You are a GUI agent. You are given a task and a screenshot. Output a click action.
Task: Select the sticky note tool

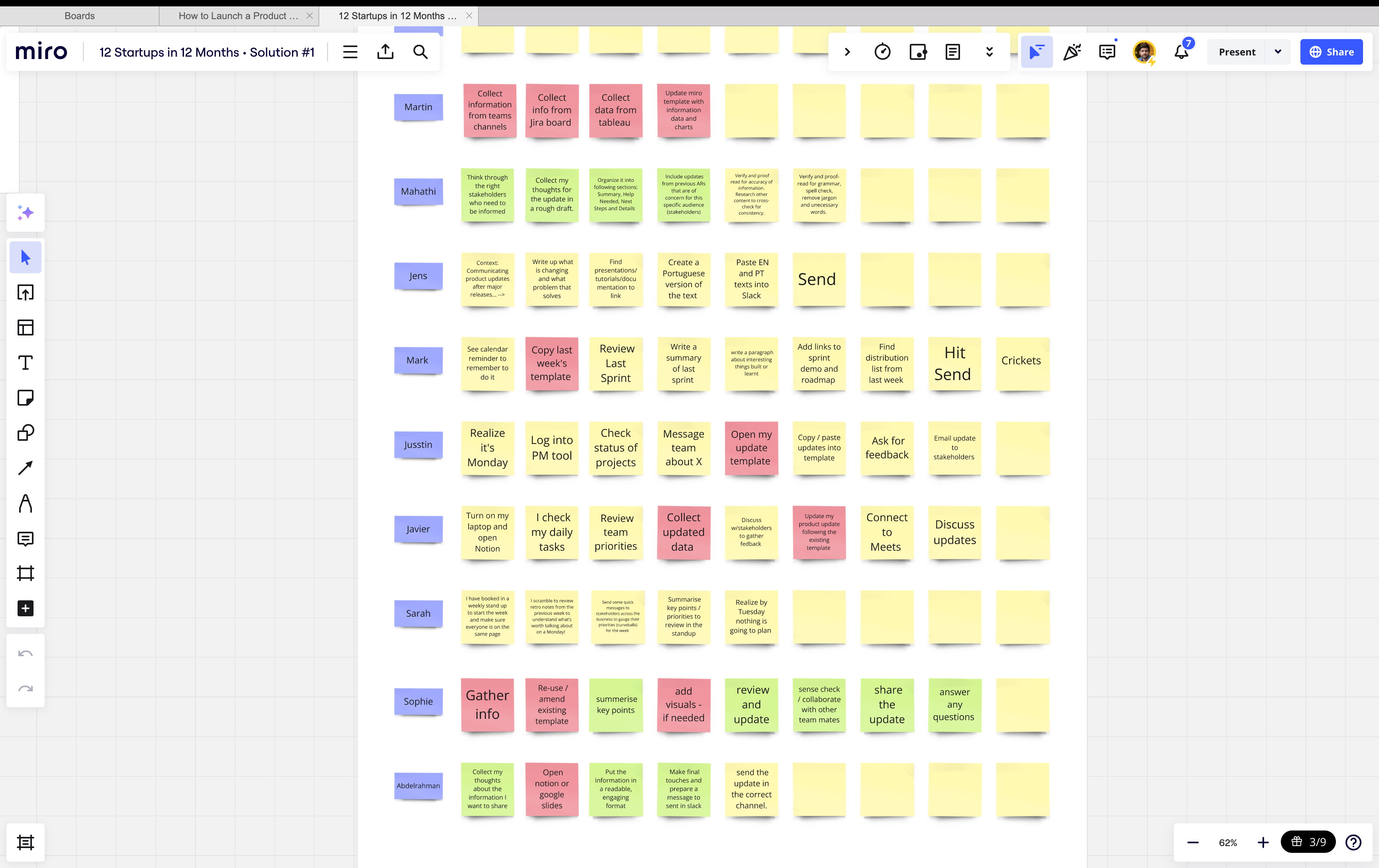(x=25, y=398)
